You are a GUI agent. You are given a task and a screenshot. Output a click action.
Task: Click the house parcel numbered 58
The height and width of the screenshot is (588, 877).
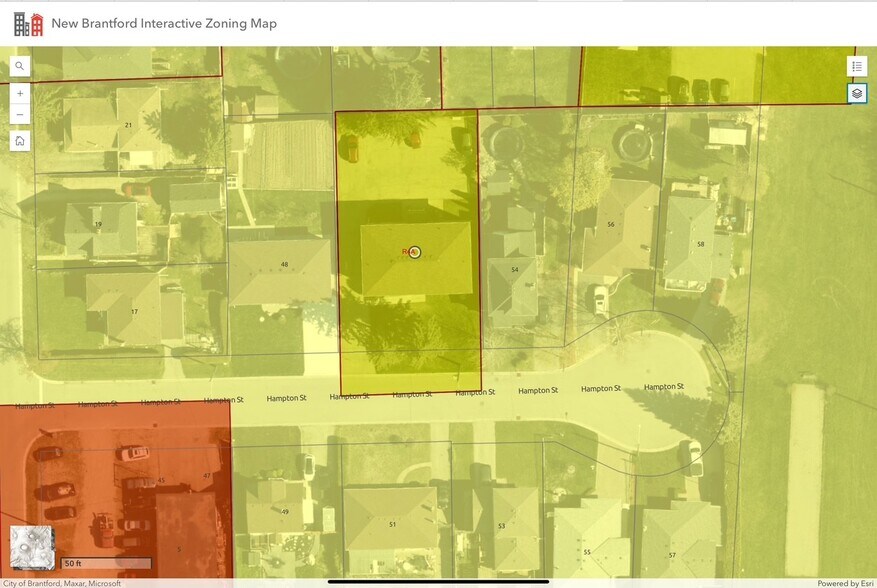[x=700, y=244]
